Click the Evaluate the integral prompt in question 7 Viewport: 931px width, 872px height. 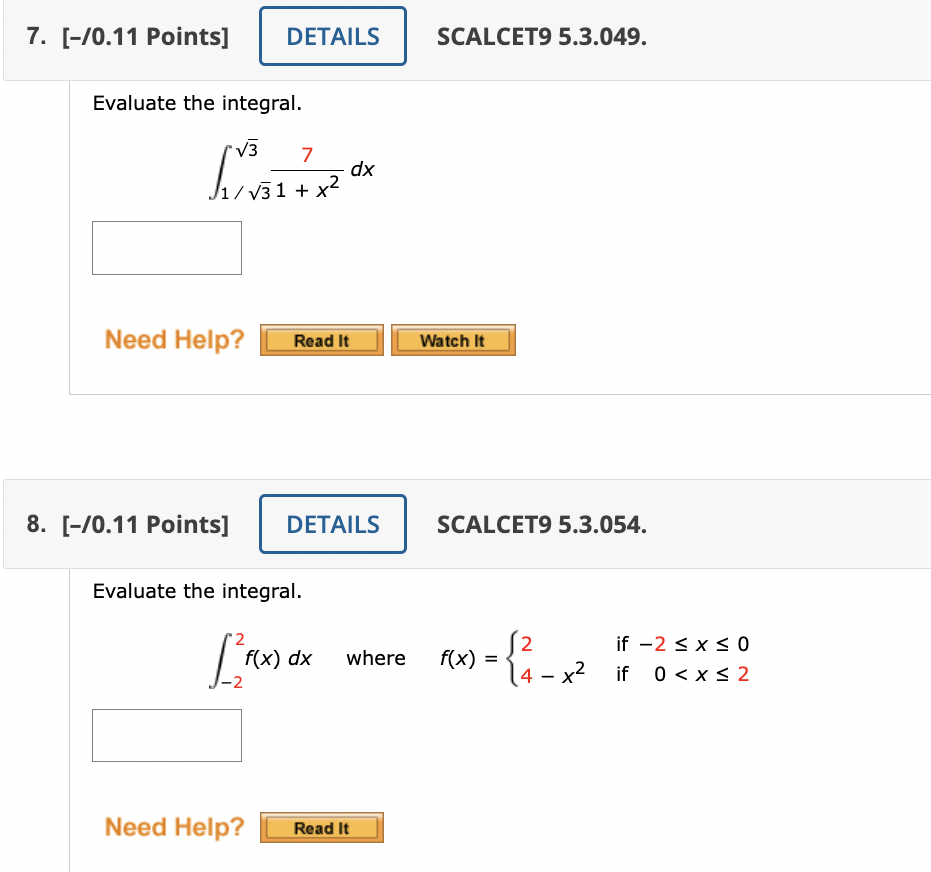(196, 103)
